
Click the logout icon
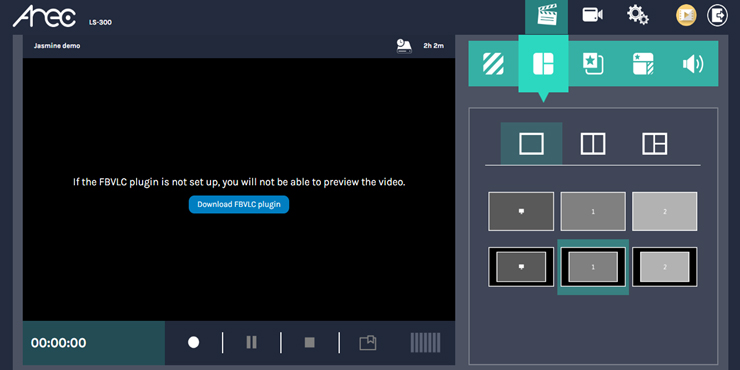tap(717, 16)
